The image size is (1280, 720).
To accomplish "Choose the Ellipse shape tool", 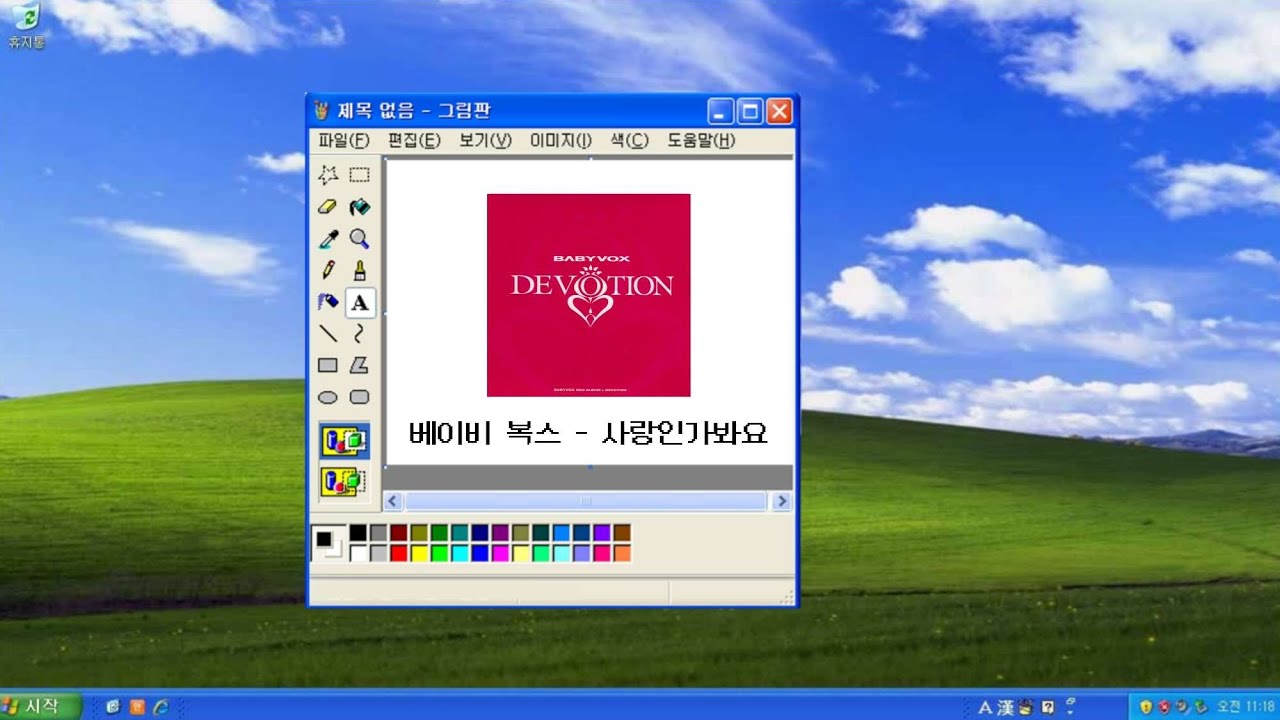I will [328, 397].
